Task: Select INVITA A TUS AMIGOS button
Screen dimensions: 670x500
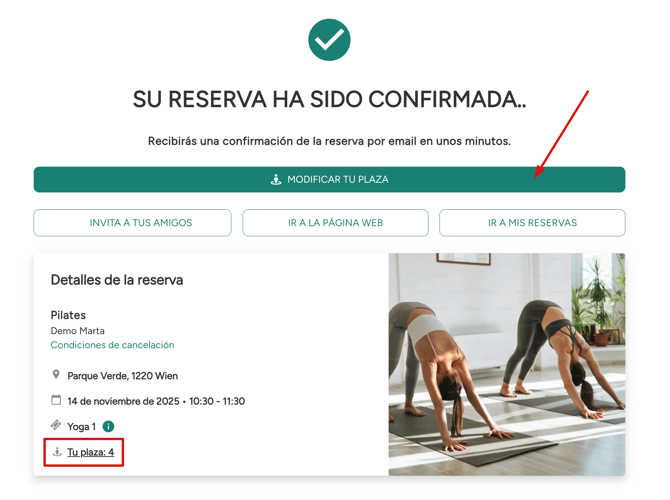Action: coord(132,223)
